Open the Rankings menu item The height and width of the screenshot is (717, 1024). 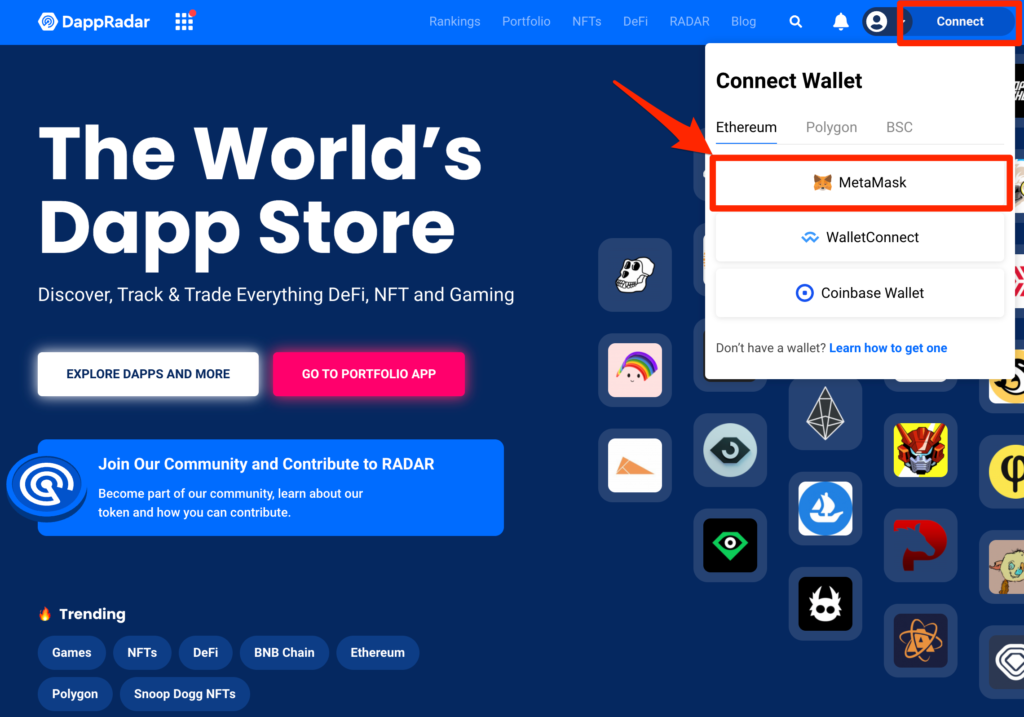point(455,22)
